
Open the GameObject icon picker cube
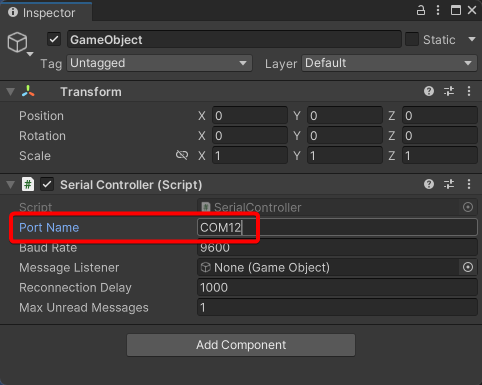pyautogui.click(x=18, y=43)
